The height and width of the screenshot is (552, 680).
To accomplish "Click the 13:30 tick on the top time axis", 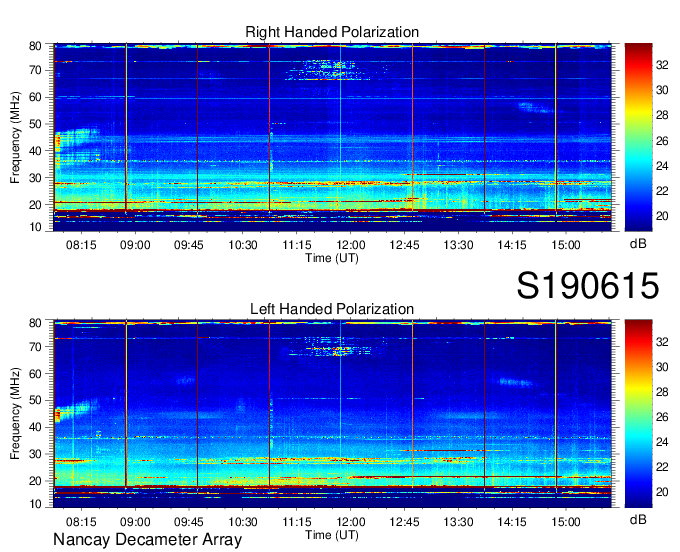I will click(458, 245).
